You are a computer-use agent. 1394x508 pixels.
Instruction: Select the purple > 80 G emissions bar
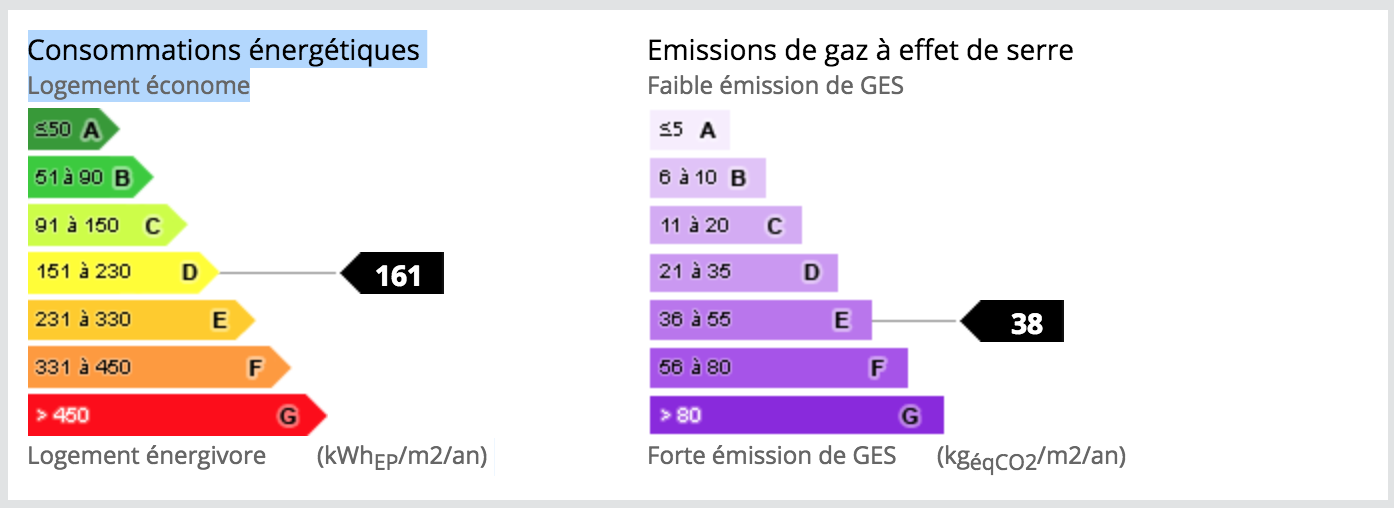[796, 415]
